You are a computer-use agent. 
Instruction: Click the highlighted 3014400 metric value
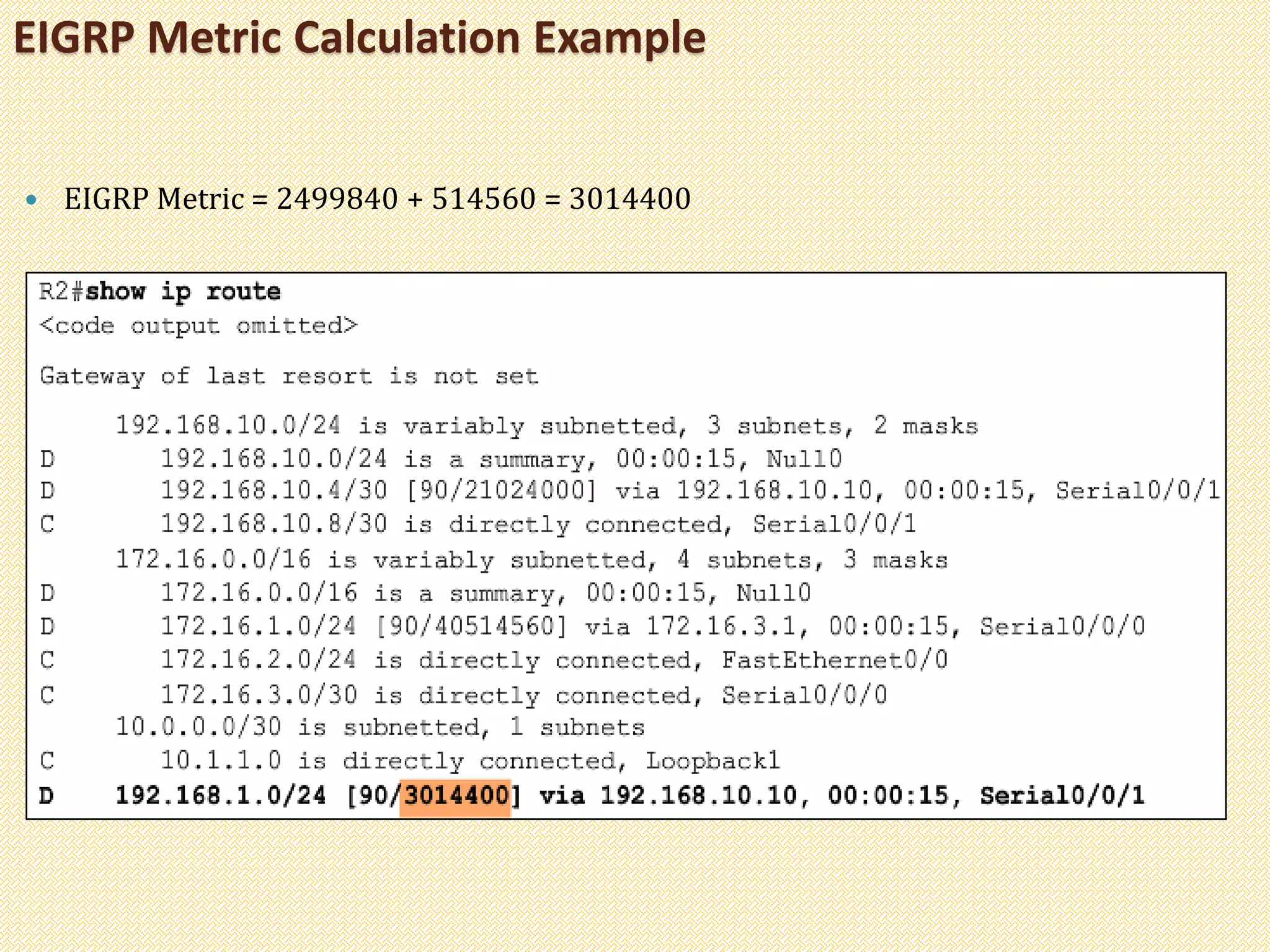[x=455, y=796]
